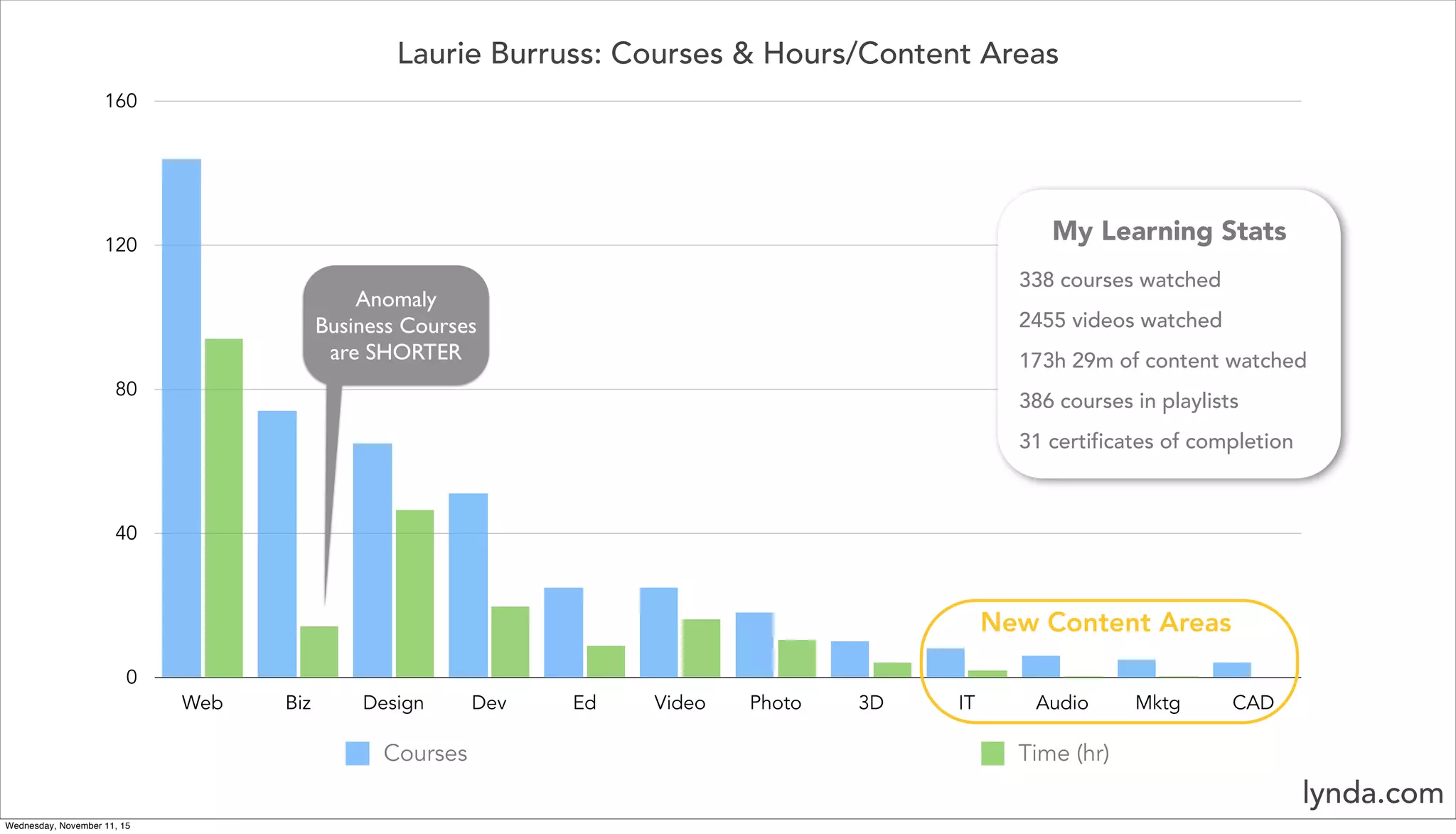This screenshot has width=1456, height=834.
Task: Click the blue Dev courses bar
Action: [468, 585]
